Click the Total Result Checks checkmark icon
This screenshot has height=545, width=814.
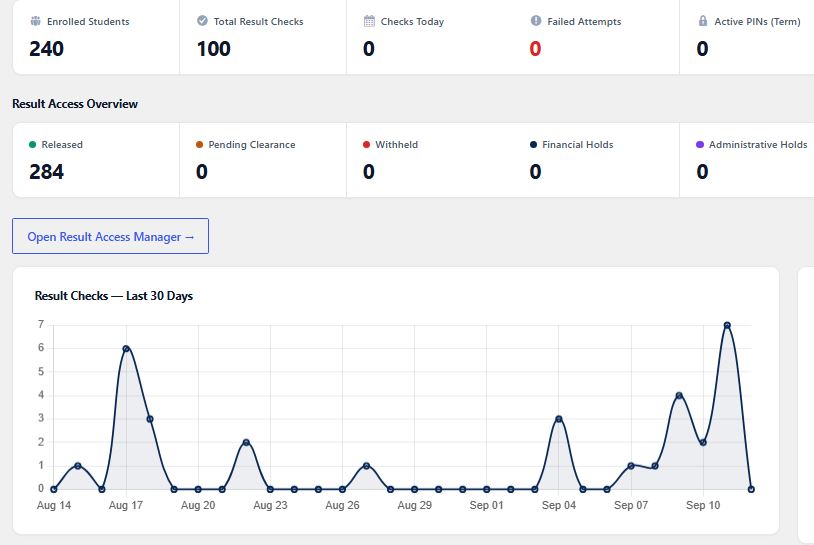point(202,21)
